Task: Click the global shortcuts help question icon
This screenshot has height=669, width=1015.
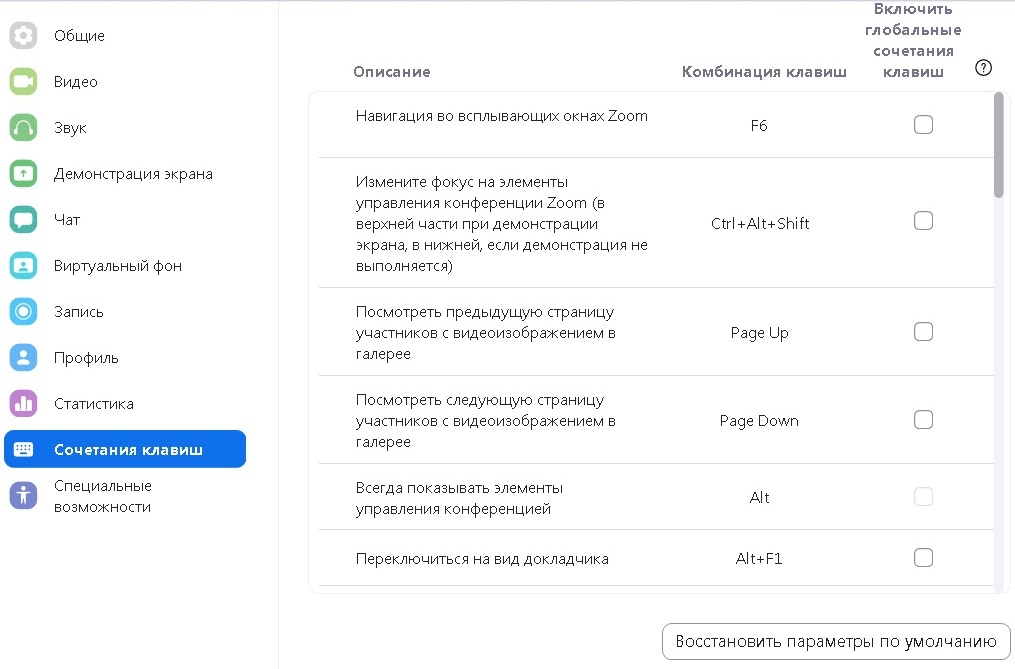Action: pyautogui.click(x=983, y=67)
